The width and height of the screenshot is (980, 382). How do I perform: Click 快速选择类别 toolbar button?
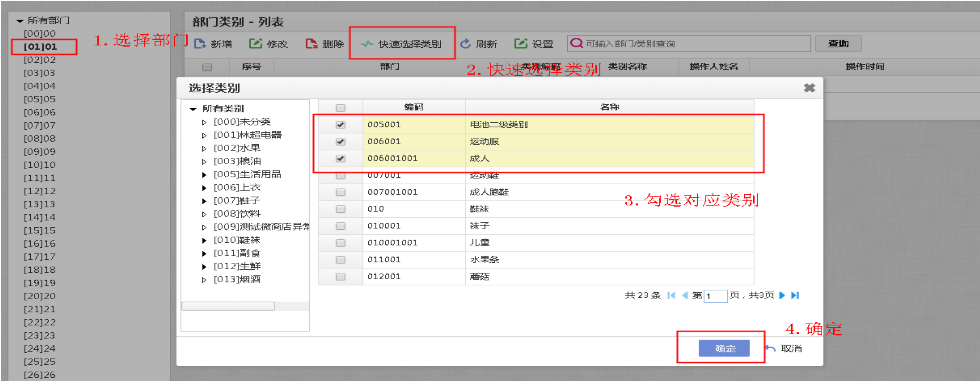point(401,44)
